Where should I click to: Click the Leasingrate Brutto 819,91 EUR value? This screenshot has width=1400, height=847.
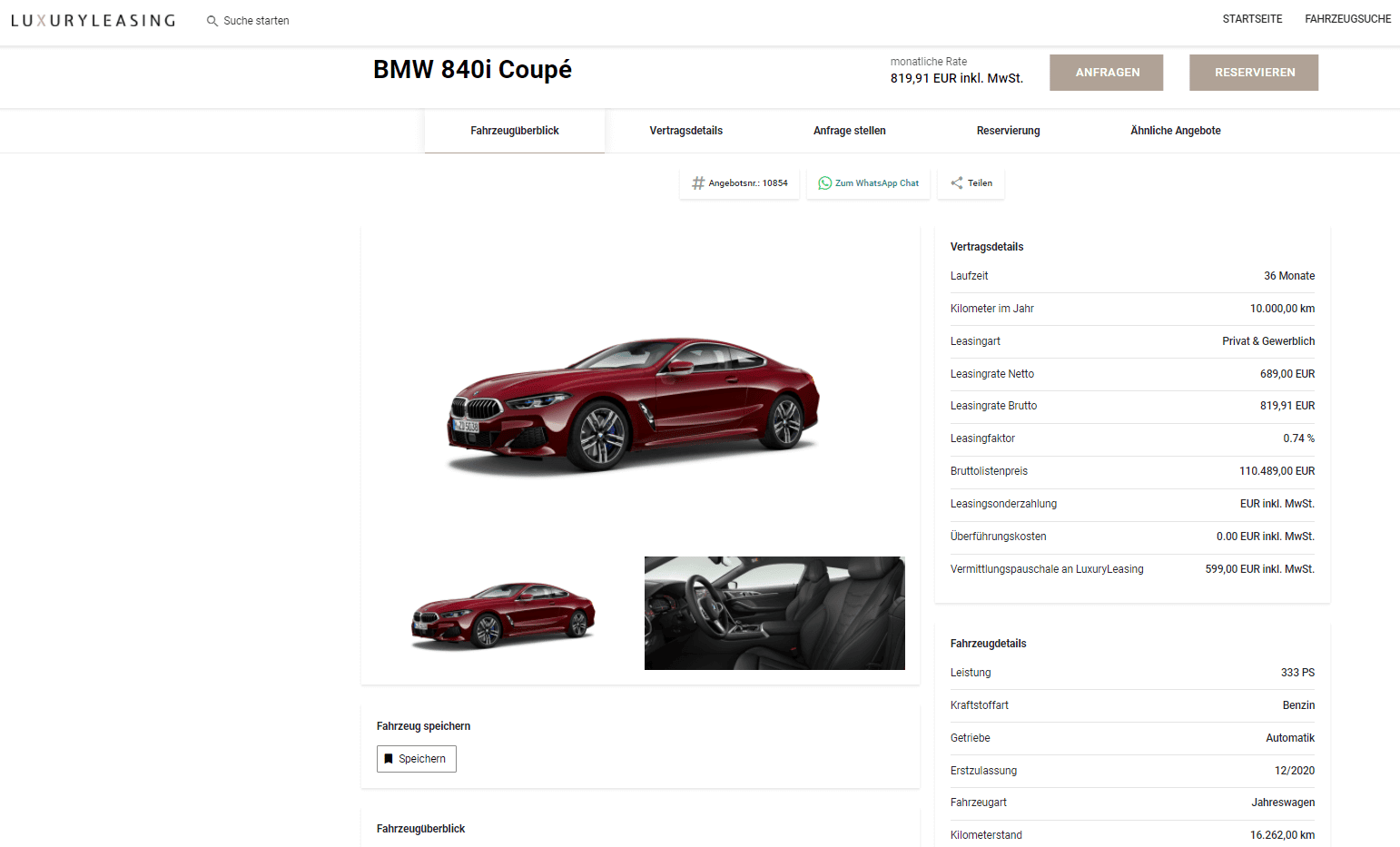click(x=1287, y=406)
